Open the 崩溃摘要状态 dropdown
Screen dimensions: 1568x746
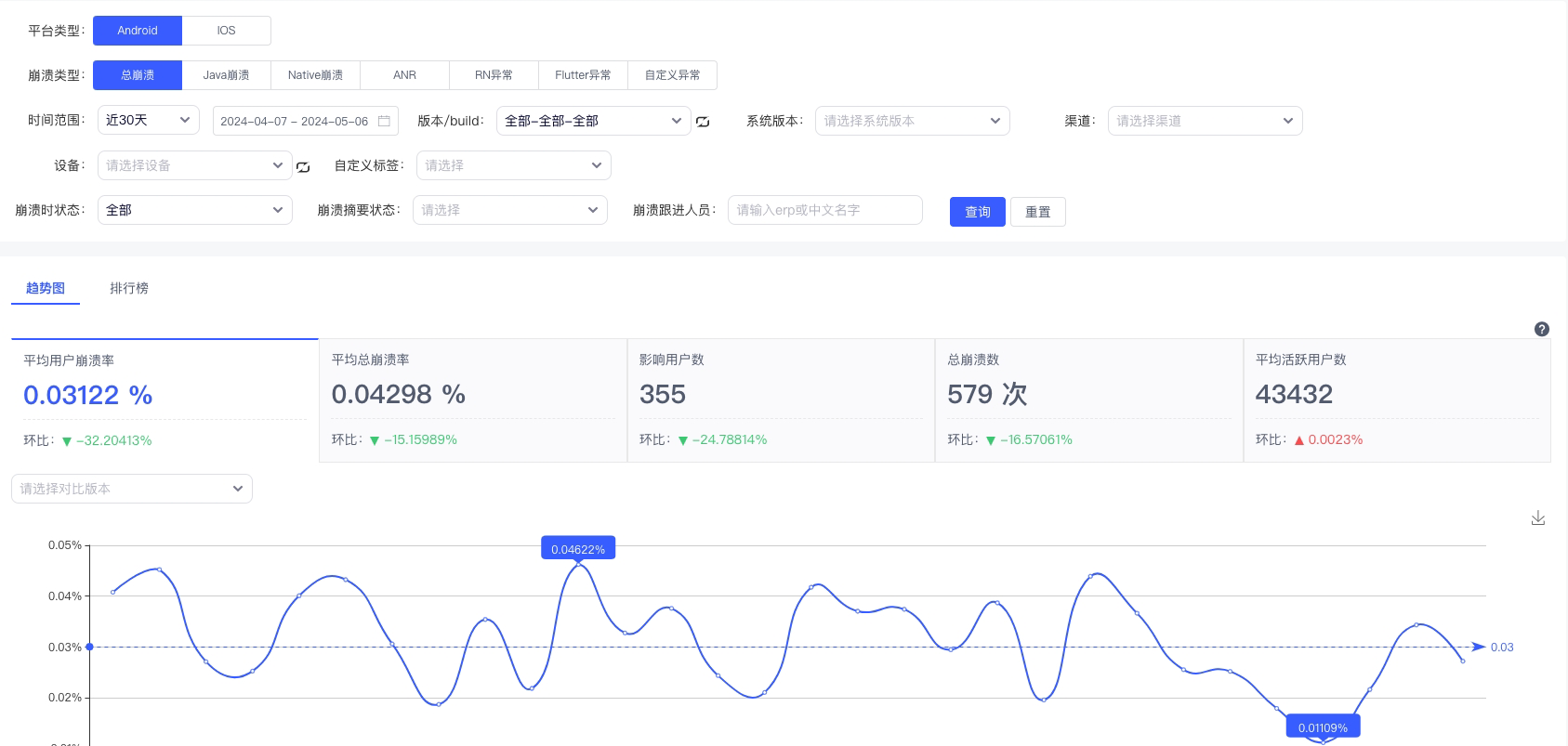(x=510, y=210)
